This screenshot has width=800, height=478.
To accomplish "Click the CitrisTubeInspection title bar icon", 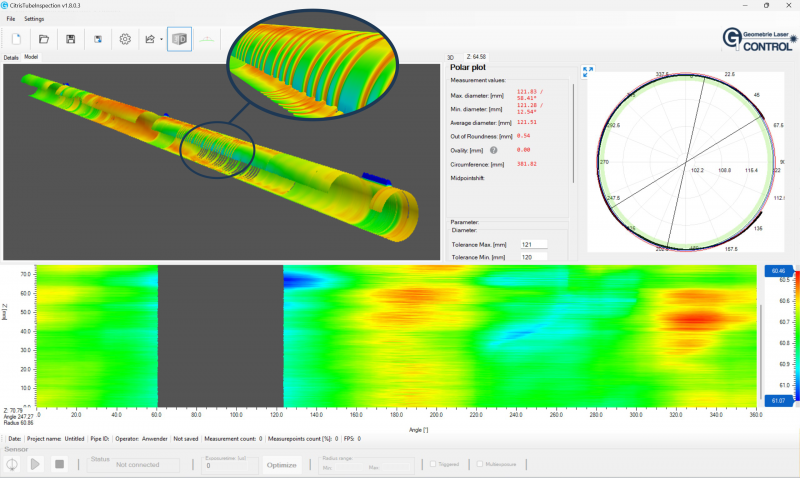I will [5, 5].
